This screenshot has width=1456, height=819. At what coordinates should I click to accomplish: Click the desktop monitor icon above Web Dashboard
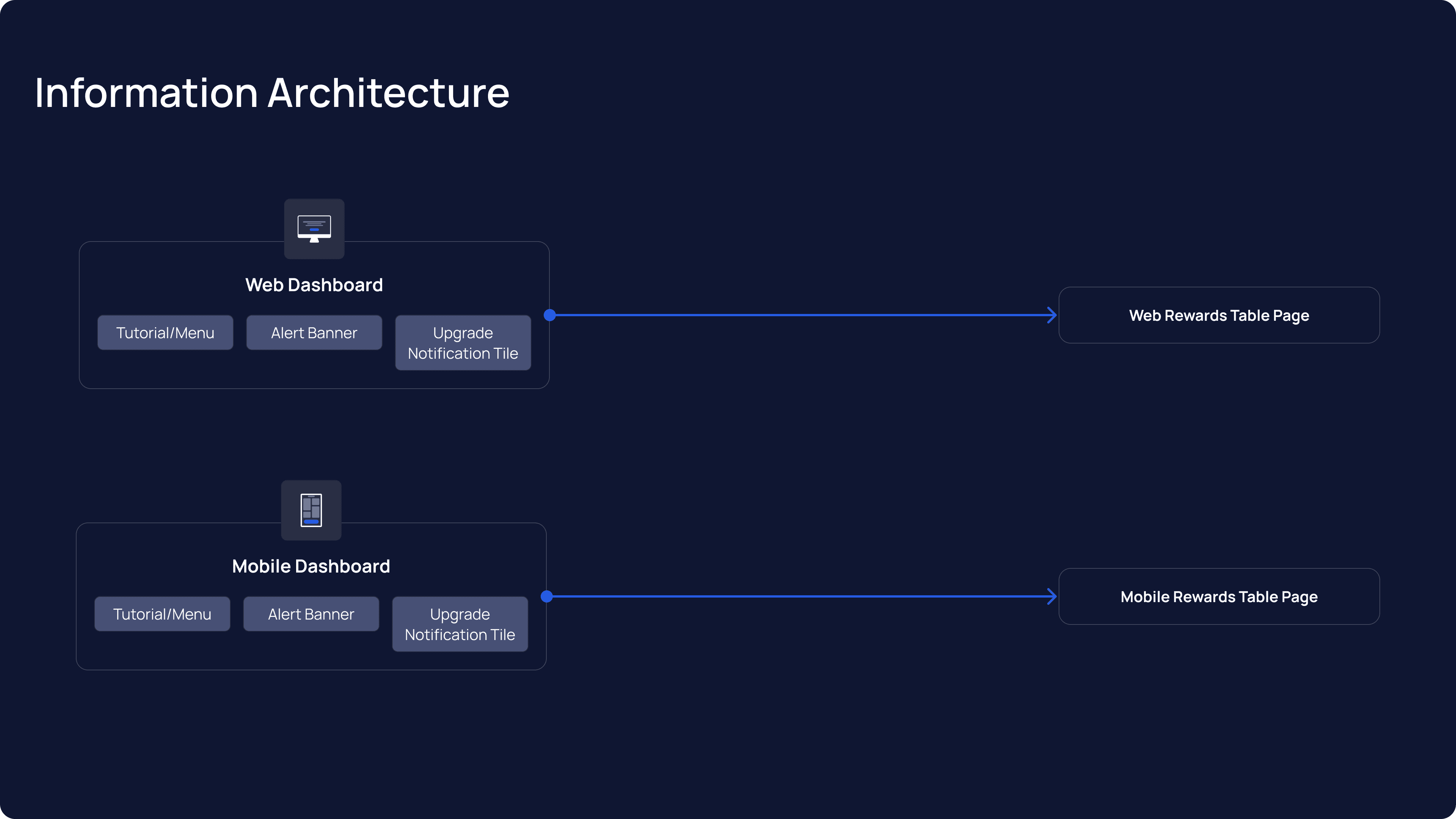(x=314, y=228)
